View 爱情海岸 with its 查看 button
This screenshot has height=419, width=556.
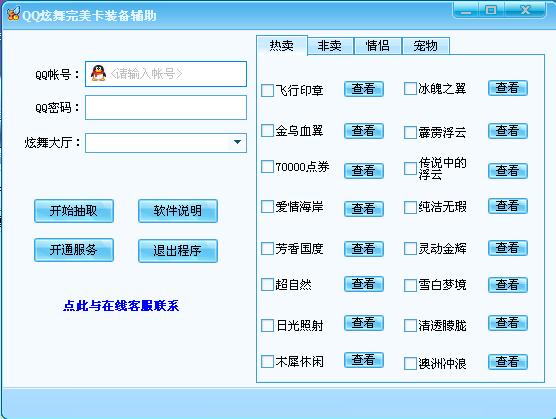coord(364,208)
